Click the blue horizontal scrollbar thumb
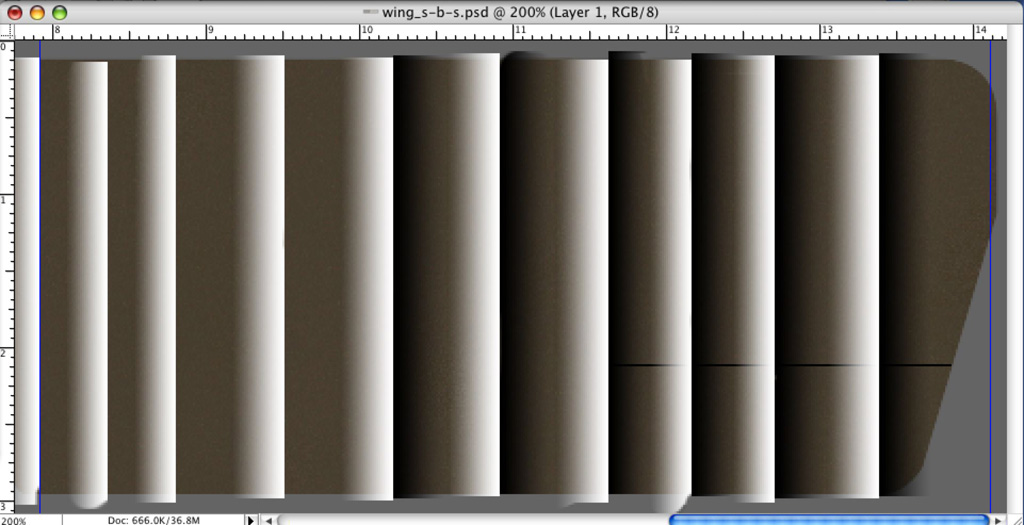Screen dimensions: 1024x525 click(829, 520)
